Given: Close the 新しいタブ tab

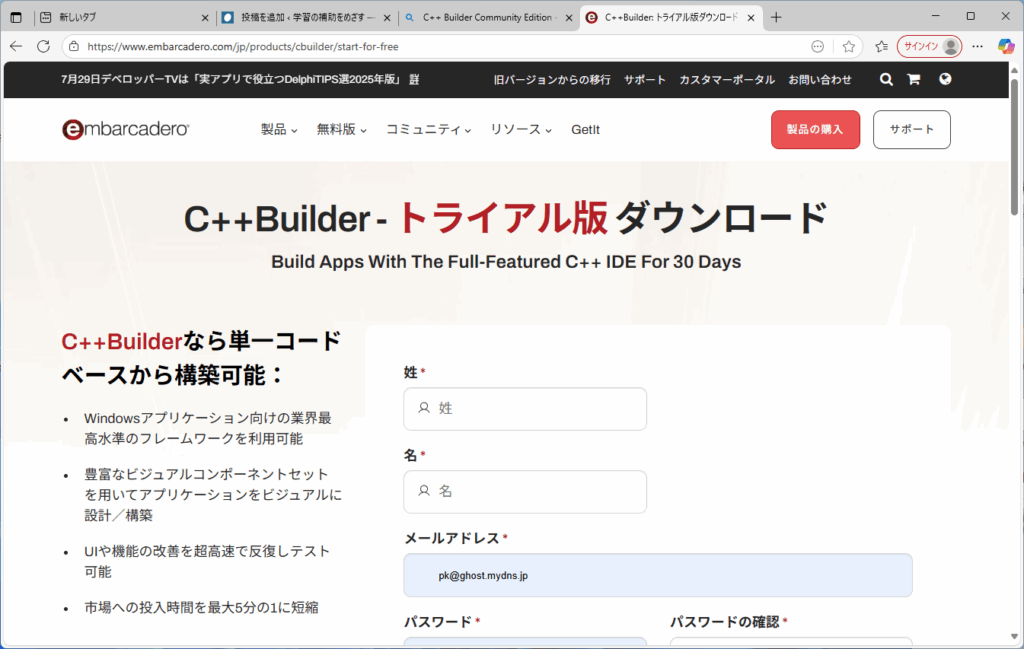Looking at the screenshot, I should tap(205, 18).
